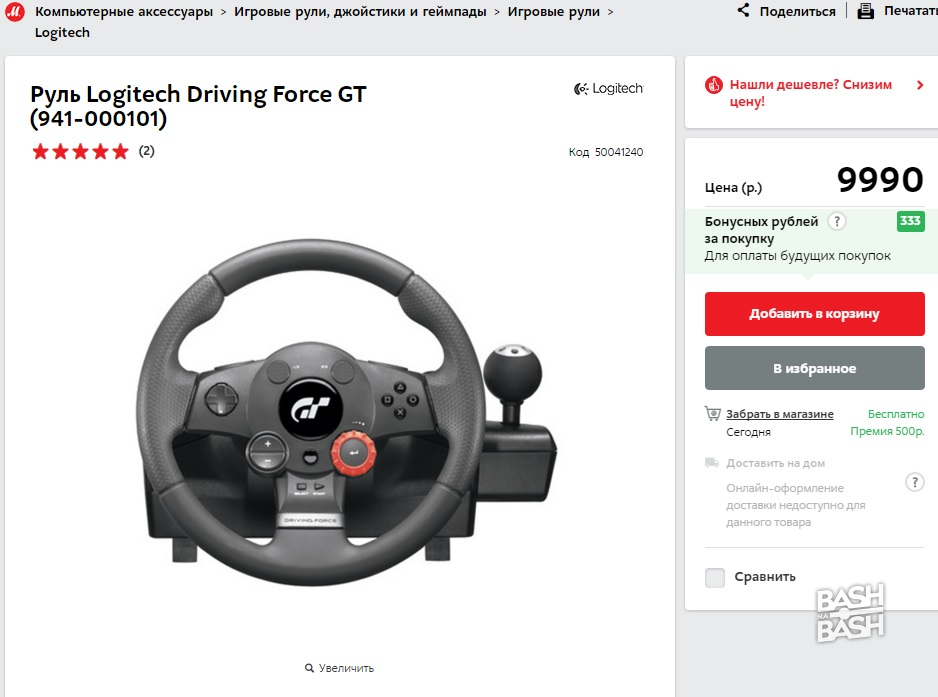
Task: Open Игровые рули, джойстики и геймпады breadcrumb
Action: [360, 11]
